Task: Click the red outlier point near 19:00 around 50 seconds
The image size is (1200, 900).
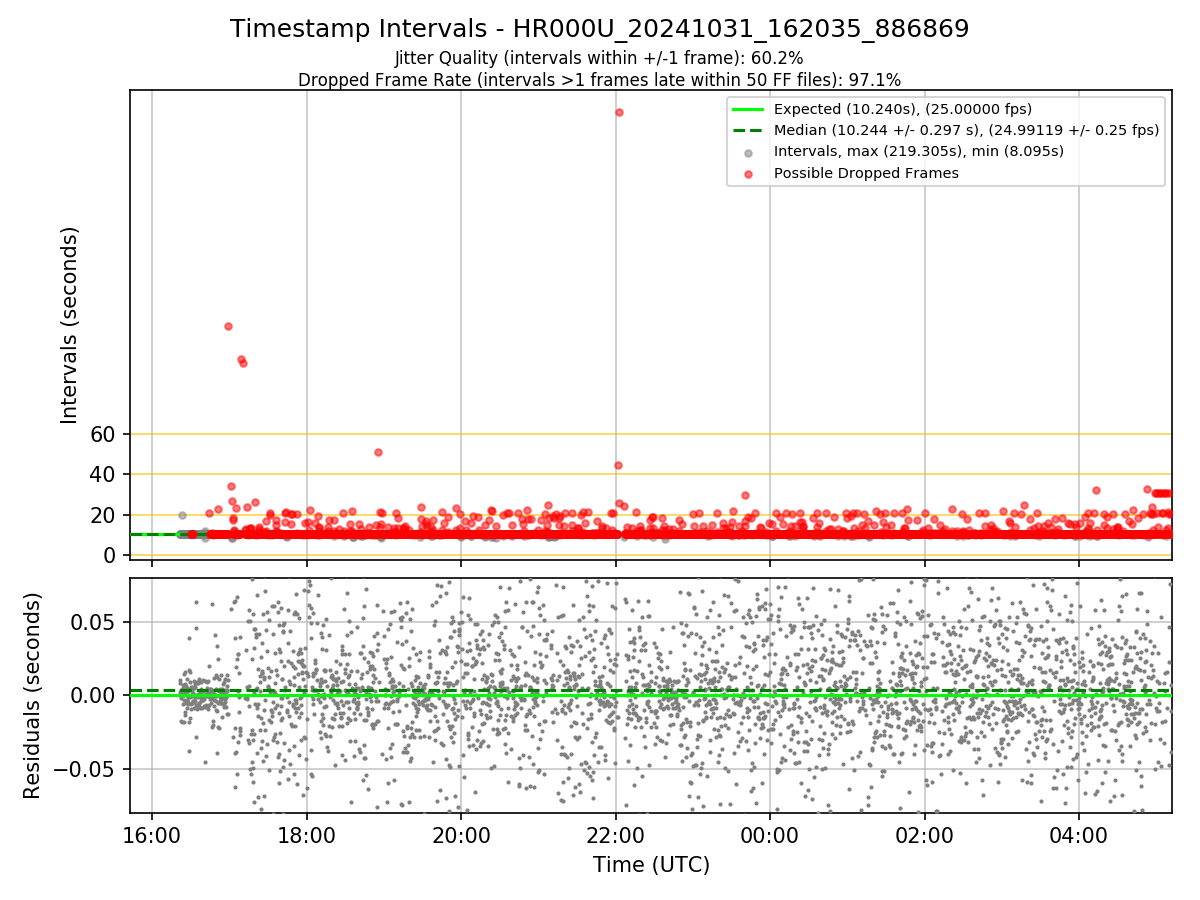Action: coord(378,452)
